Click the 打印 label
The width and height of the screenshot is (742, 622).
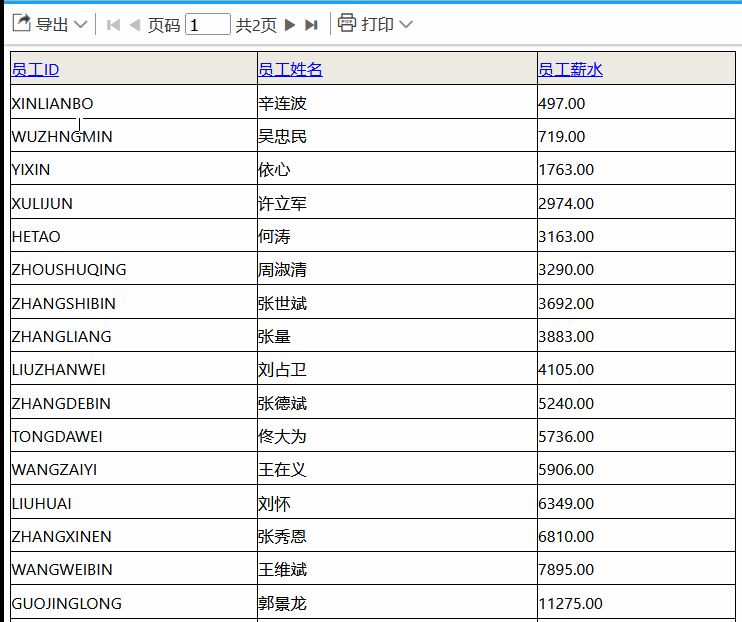point(377,24)
